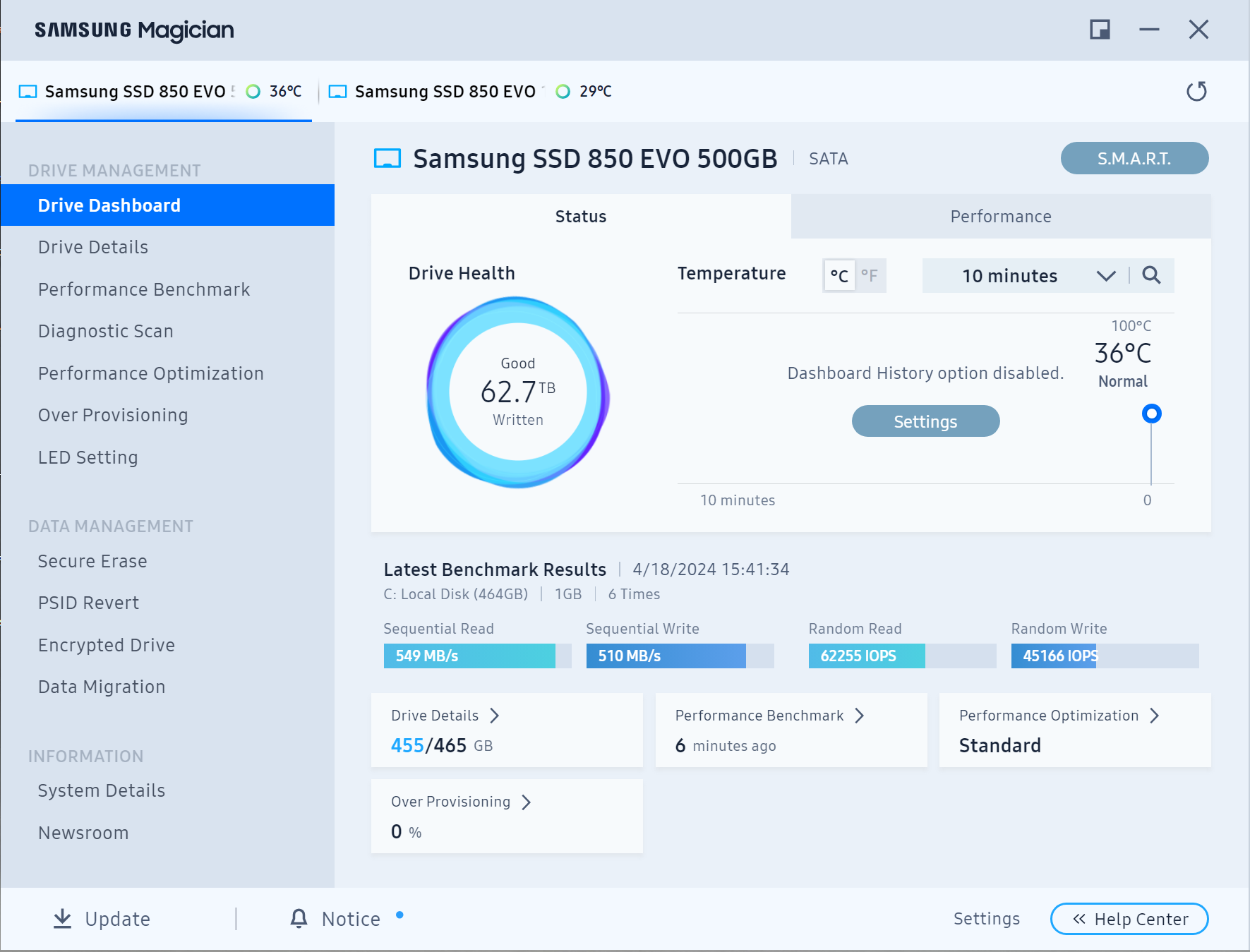Click the Random Write 45166 IOPS bar

coord(1105,656)
